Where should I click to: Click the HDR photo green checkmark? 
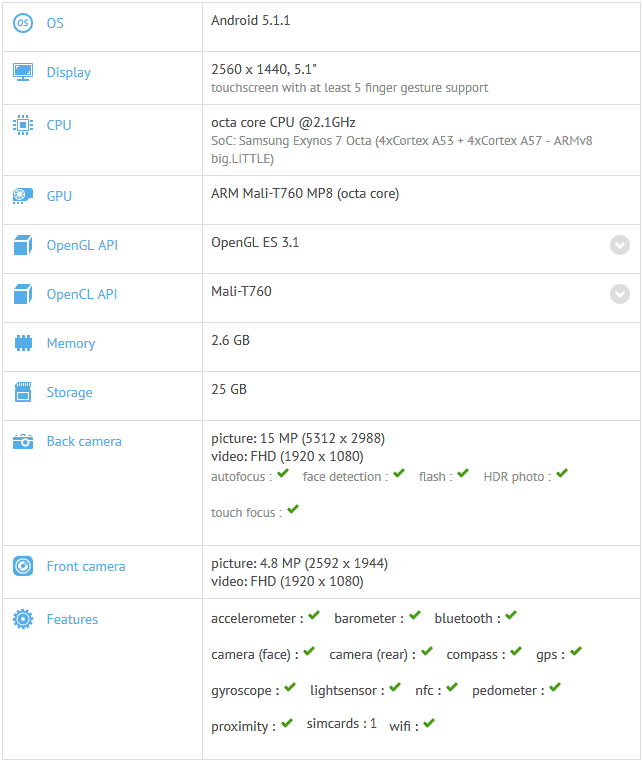562,474
